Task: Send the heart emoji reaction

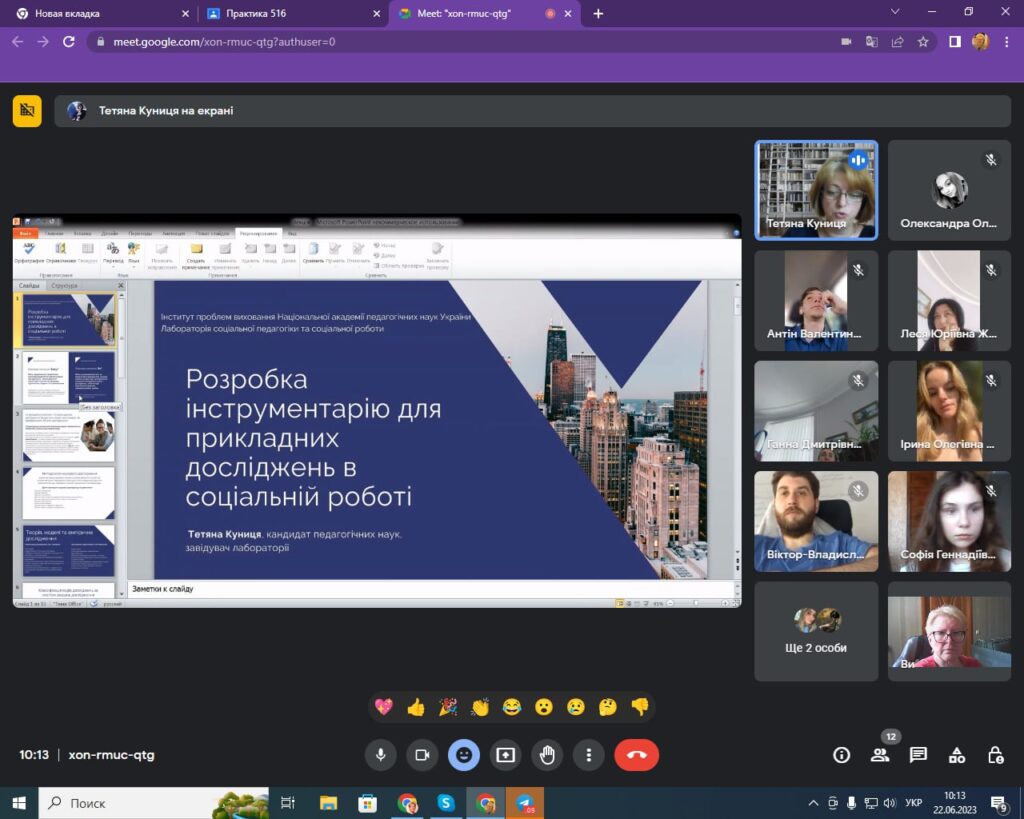Action: (384, 707)
